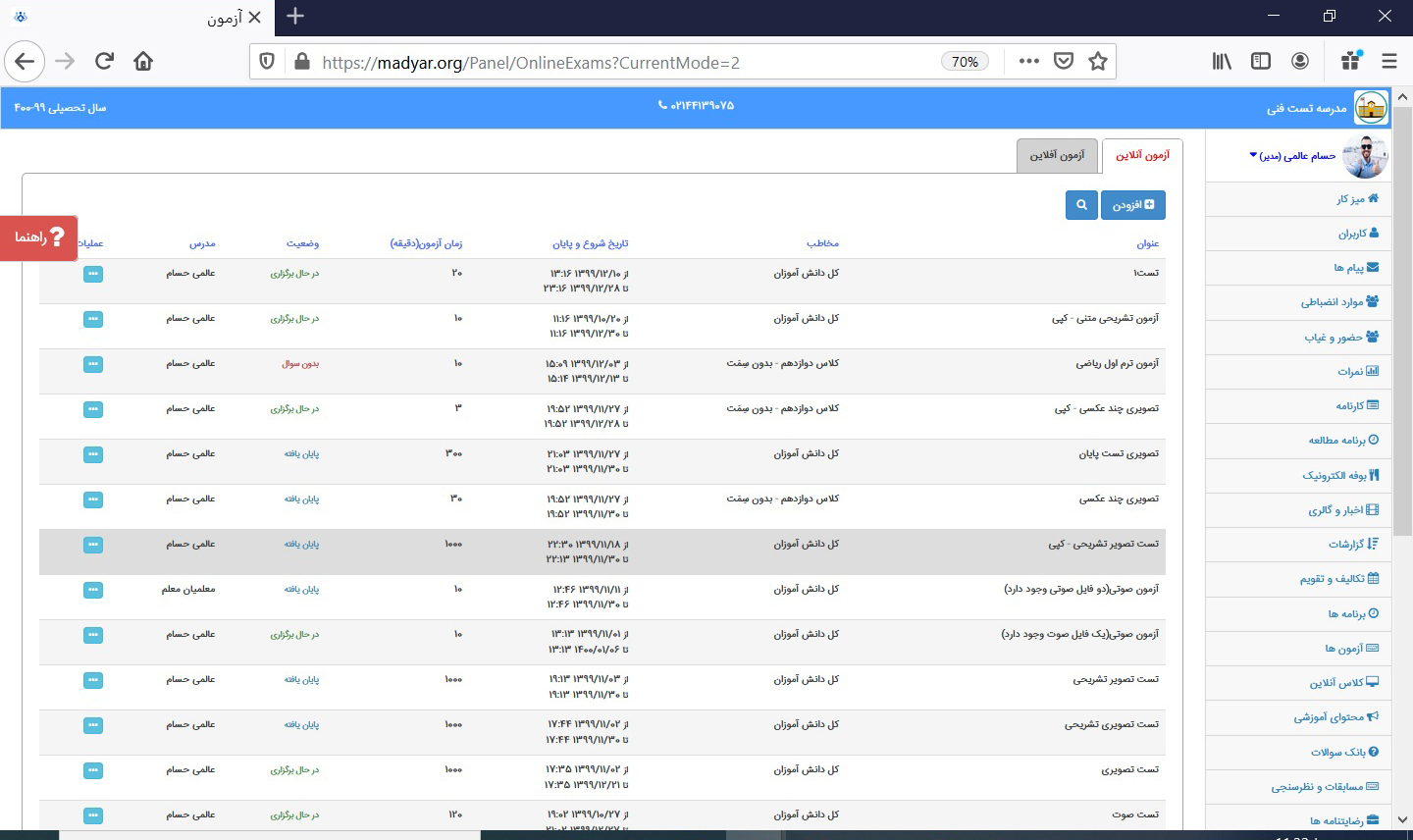Viewport: 1413px width, 840px height.
Task: Open actions button for آزمون تشریحی متنی - کپی
Action: [93, 319]
